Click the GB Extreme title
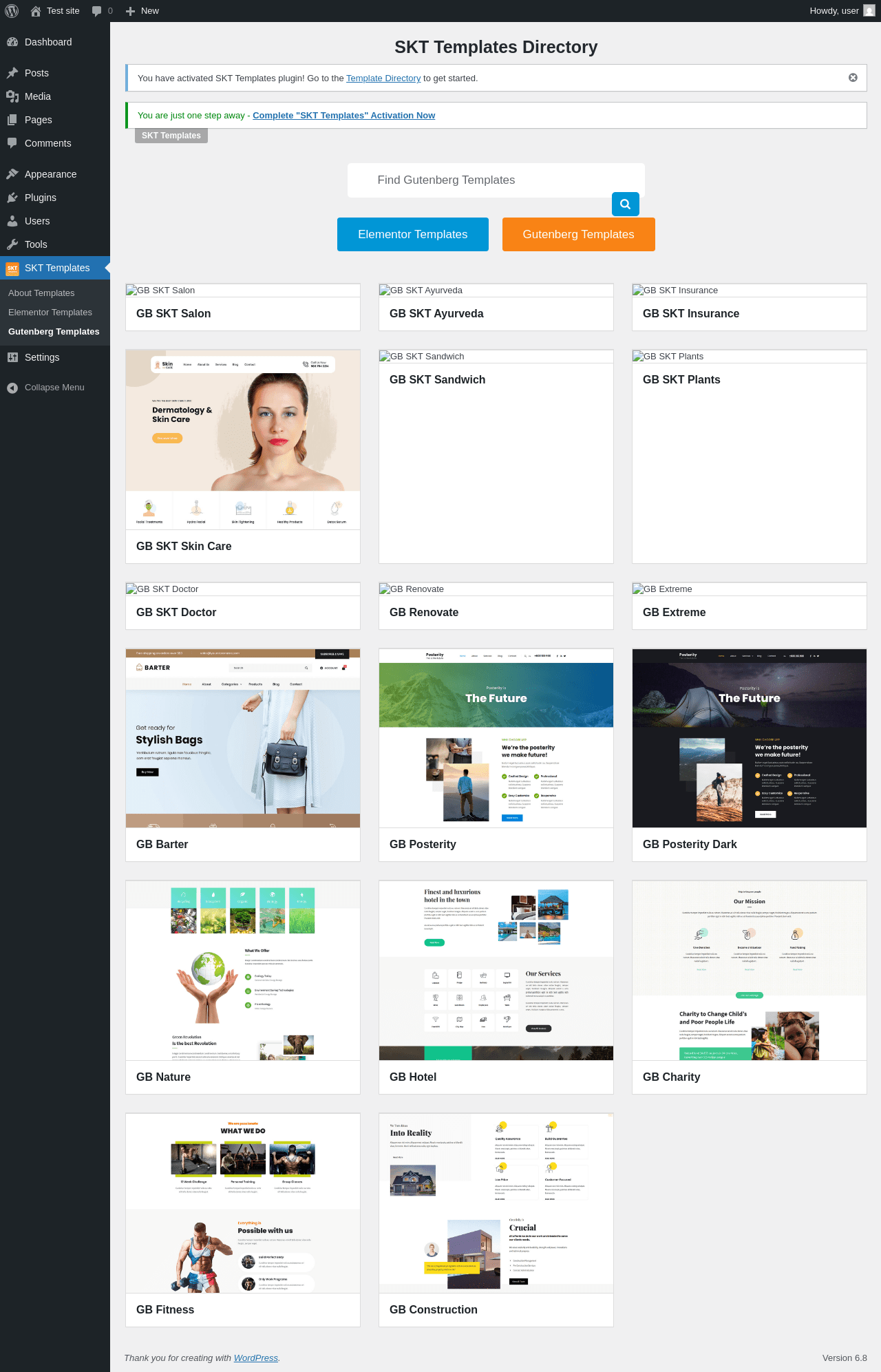Image resolution: width=881 pixels, height=1372 pixels. 675,613
